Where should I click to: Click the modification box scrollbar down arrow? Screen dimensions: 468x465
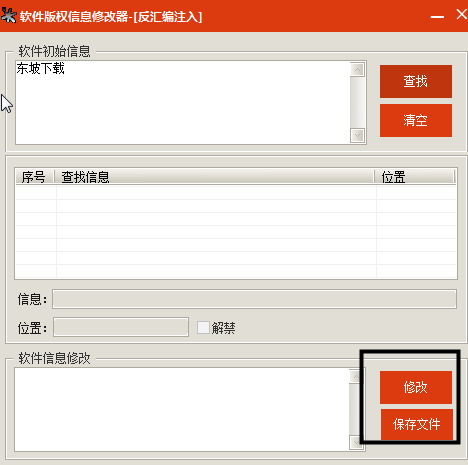tap(355, 442)
